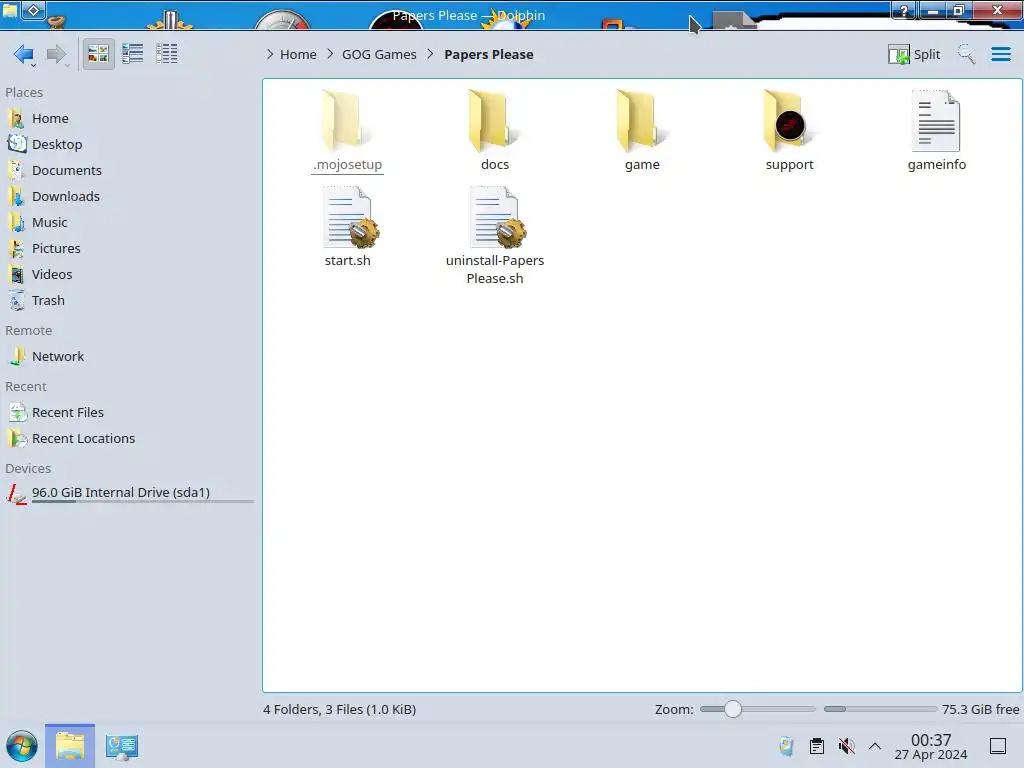Open the hamburger menu
This screenshot has height=768, width=1024.
pos(1000,54)
